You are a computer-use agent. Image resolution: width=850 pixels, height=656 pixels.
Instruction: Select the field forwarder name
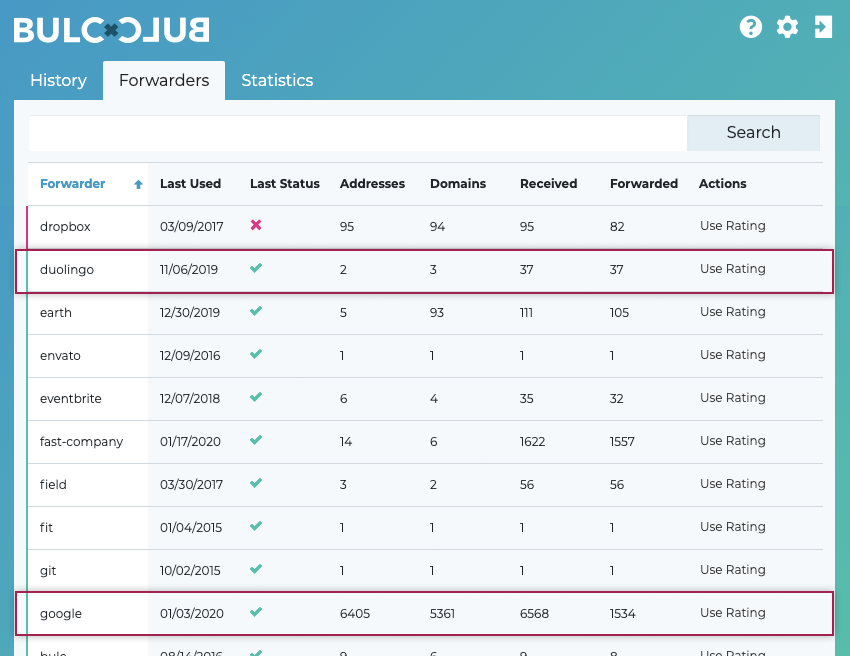53,485
